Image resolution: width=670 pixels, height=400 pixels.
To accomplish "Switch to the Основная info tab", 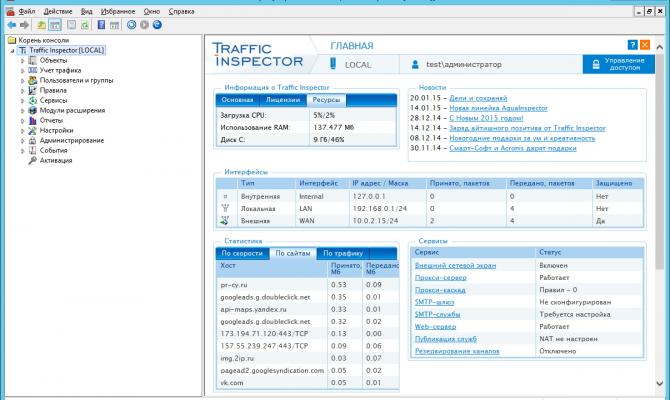I will coord(237,100).
